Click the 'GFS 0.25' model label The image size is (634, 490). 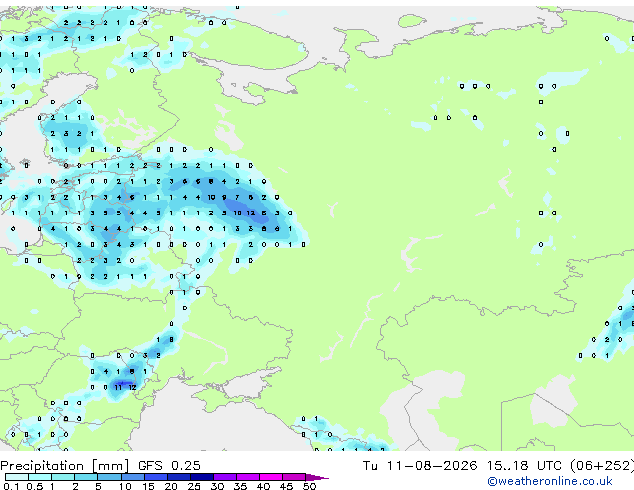169,466
